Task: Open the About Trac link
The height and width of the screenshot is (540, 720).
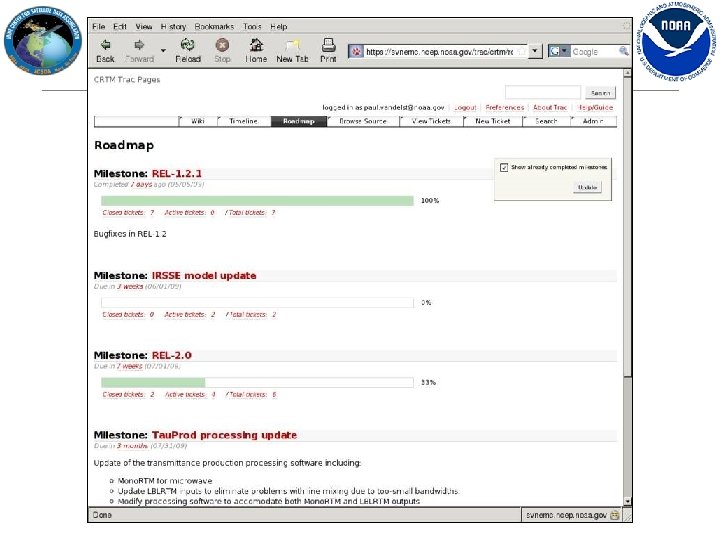Action: click(550, 107)
